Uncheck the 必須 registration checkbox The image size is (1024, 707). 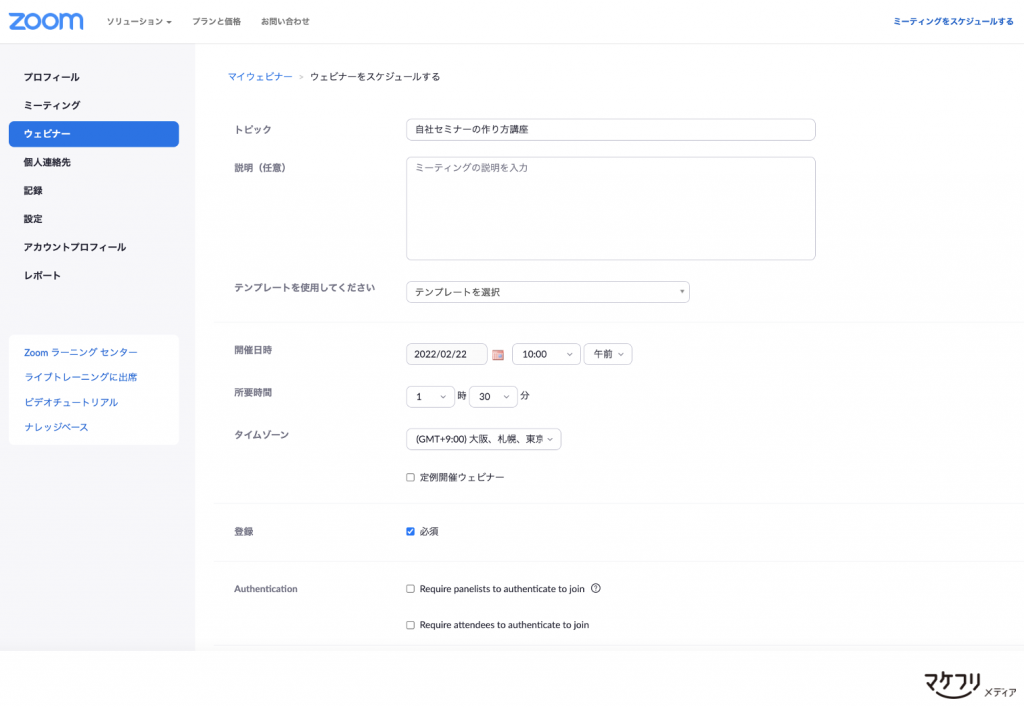tap(410, 532)
